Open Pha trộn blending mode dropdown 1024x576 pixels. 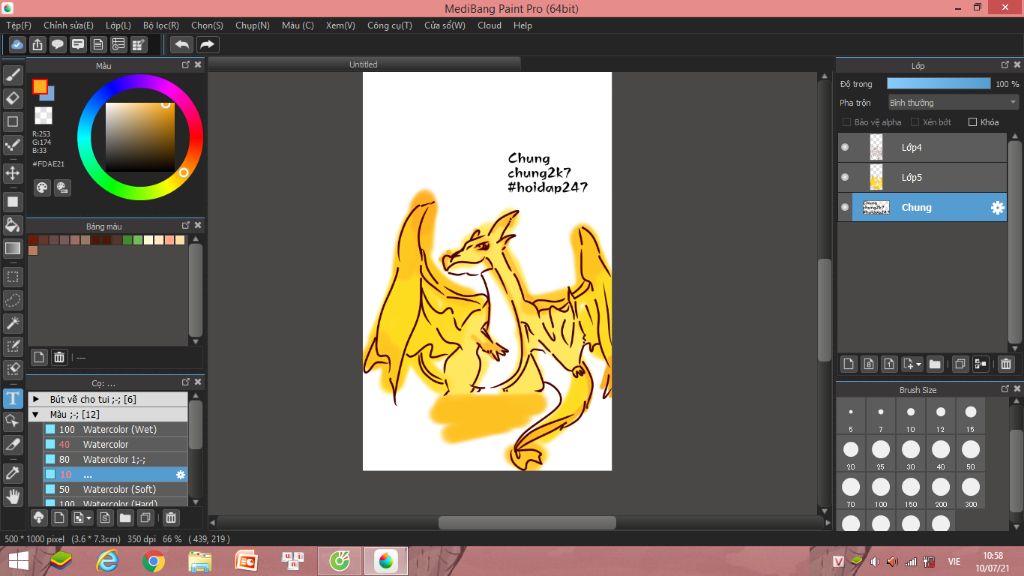click(953, 103)
